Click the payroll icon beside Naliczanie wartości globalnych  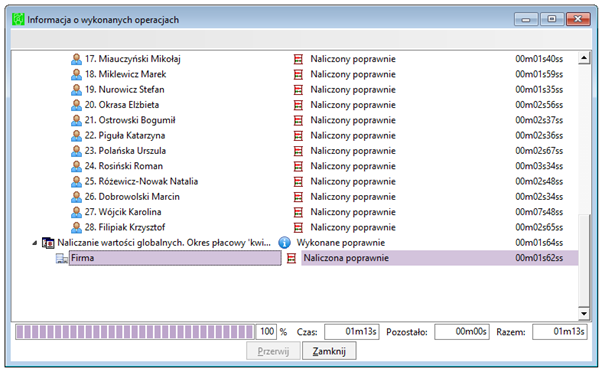pos(48,243)
